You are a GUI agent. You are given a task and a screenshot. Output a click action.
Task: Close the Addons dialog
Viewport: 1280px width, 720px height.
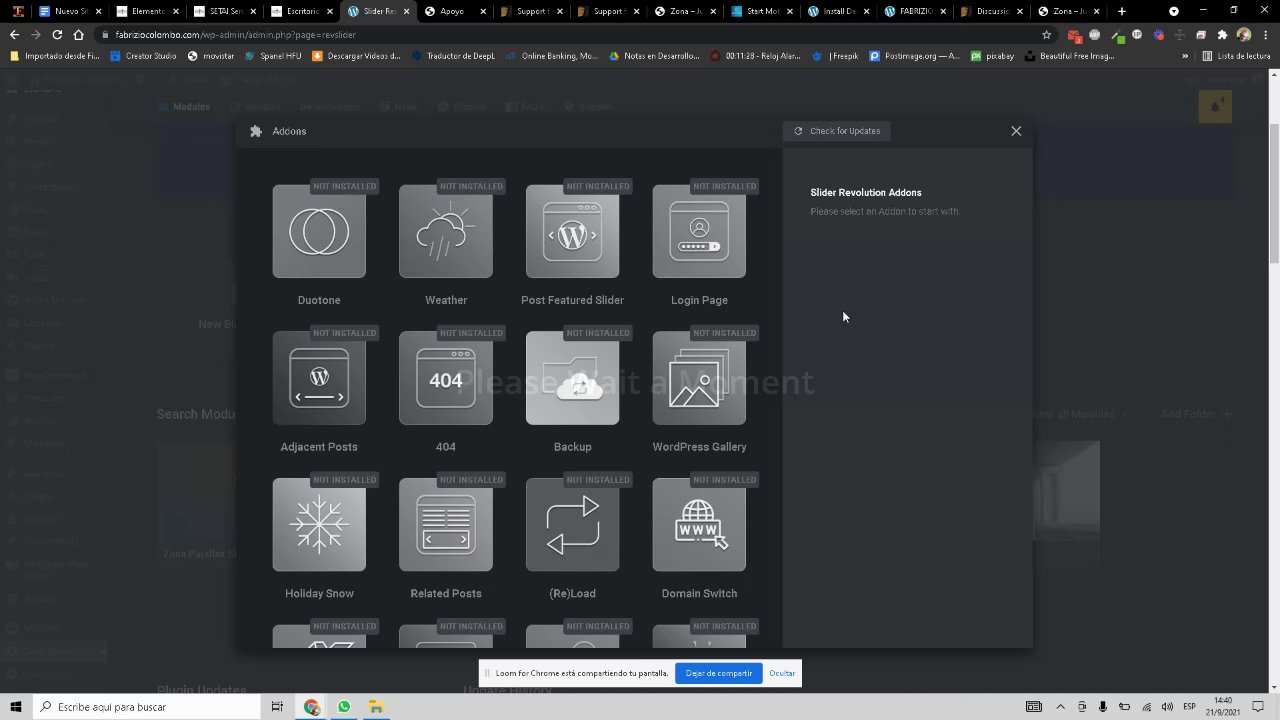tap(1016, 131)
